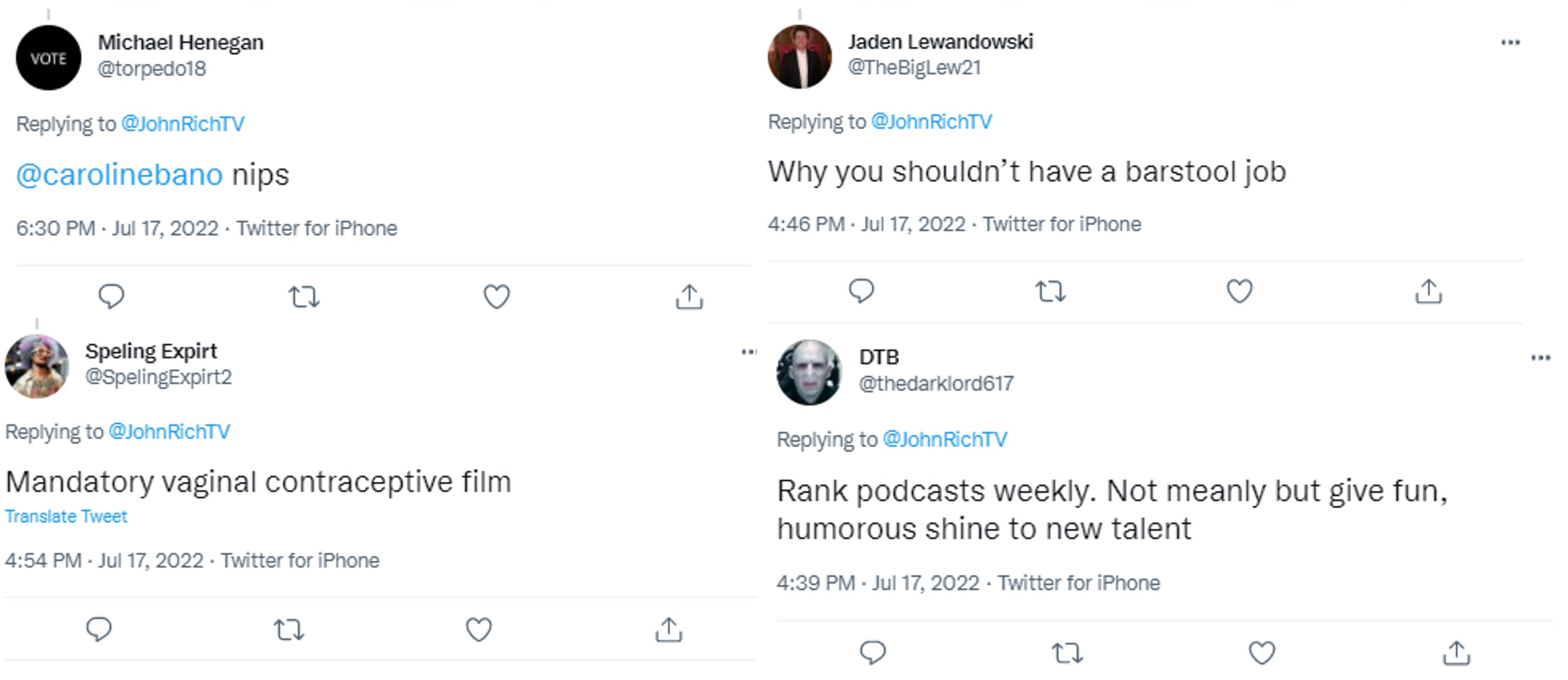Viewport: 1568px width, 680px height.
Task: Open the @JohnRichTV link above DTB's tweet
Action: tap(945, 439)
